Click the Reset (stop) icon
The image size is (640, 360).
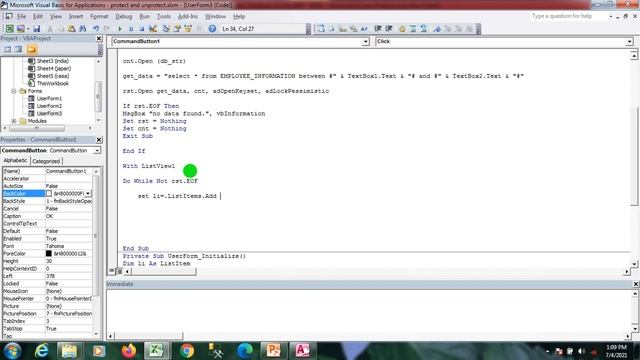pos(142,29)
